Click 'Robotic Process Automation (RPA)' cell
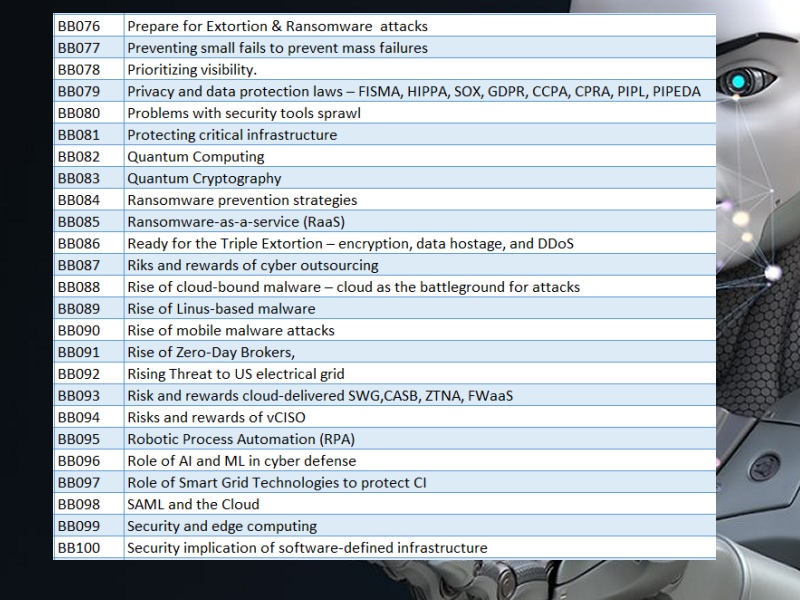The image size is (800, 600). click(241, 439)
